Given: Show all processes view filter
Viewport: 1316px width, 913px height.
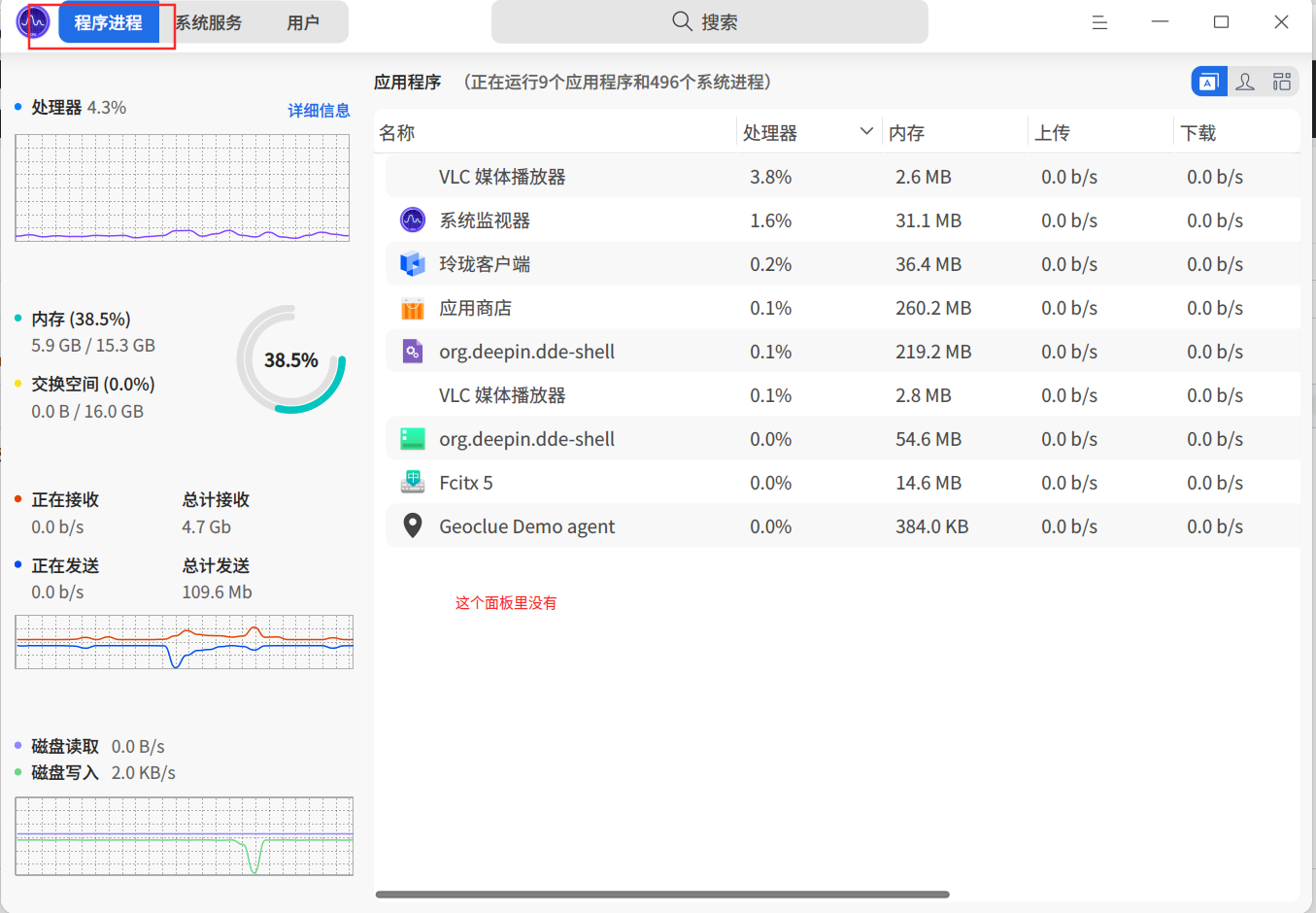Looking at the screenshot, I should click(x=1282, y=82).
